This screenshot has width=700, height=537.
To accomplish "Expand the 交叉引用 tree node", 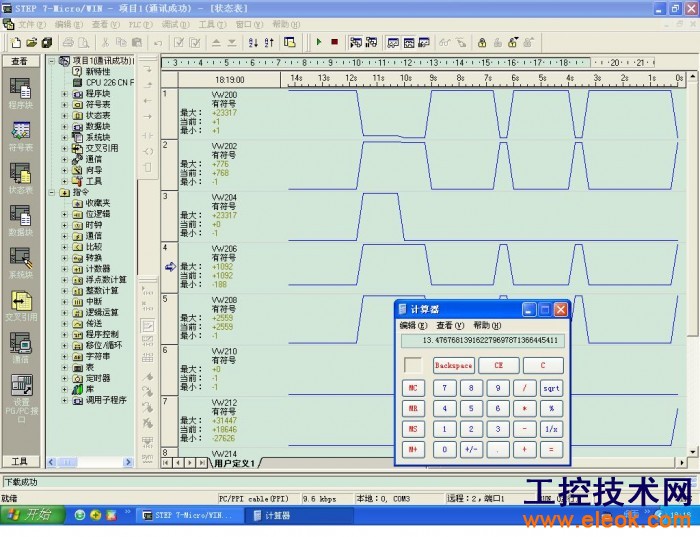I will tap(64, 148).
